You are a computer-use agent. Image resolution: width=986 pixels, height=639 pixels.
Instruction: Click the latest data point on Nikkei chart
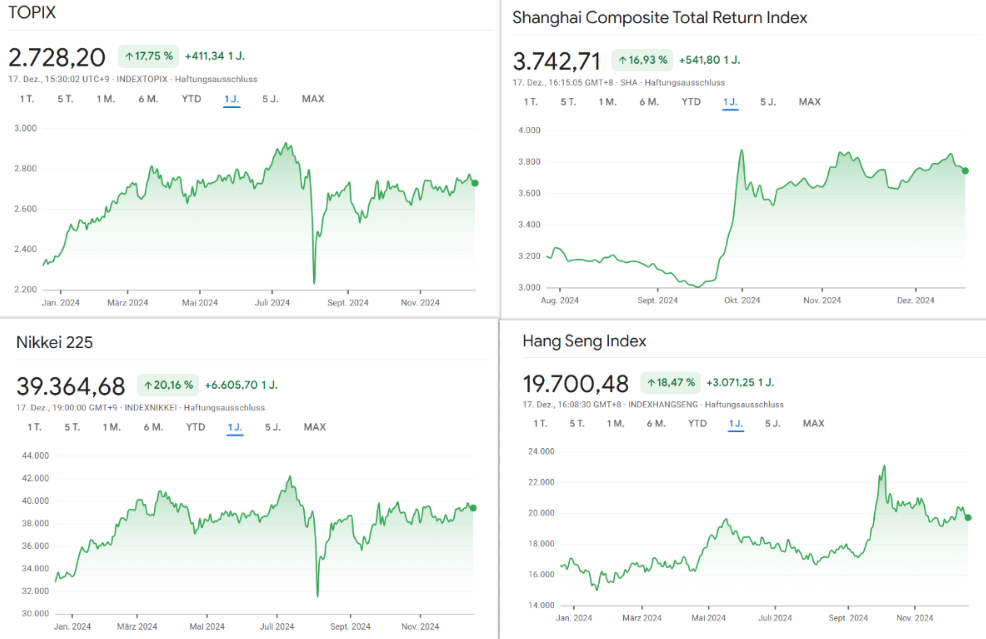click(474, 508)
